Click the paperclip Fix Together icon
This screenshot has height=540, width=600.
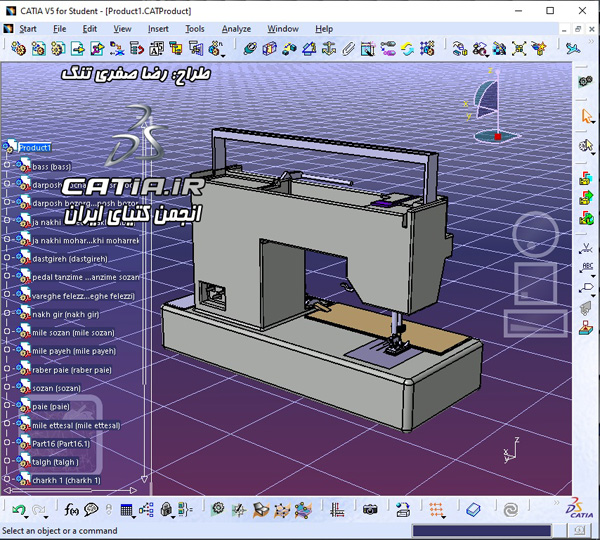click(348, 49)
